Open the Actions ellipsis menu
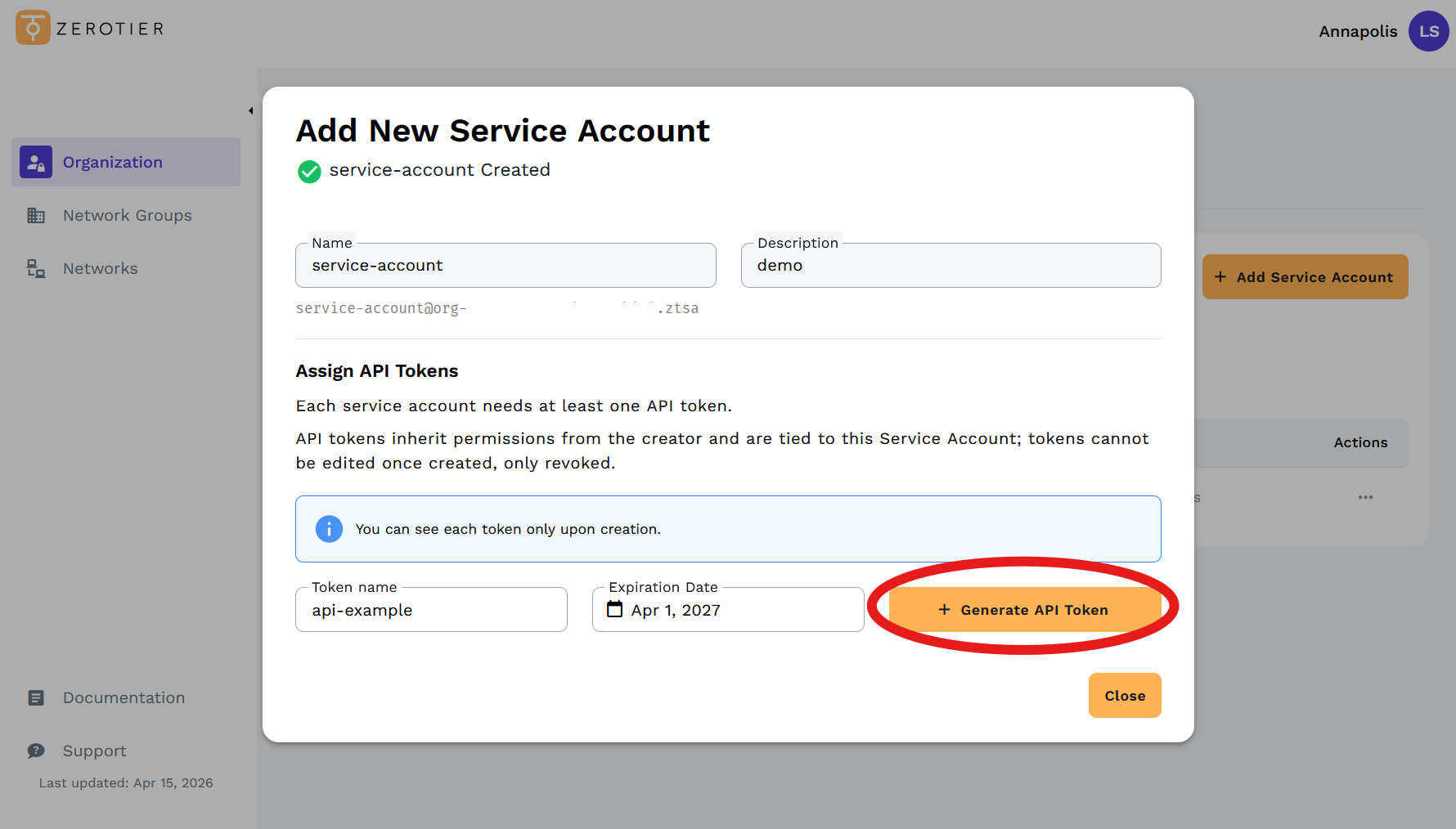The width and height of the screenshot is (1456, 829). (x=1364, y=497)
